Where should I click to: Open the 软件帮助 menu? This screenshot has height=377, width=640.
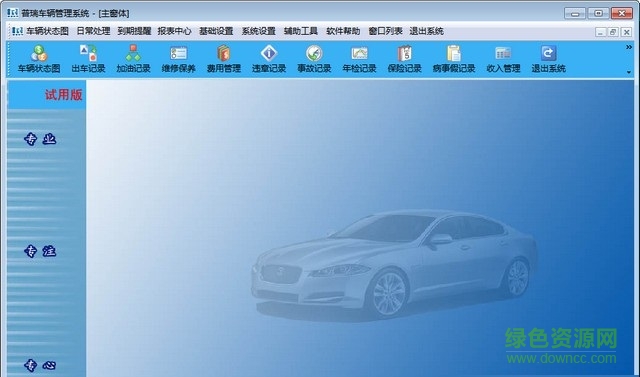(343, 31)
